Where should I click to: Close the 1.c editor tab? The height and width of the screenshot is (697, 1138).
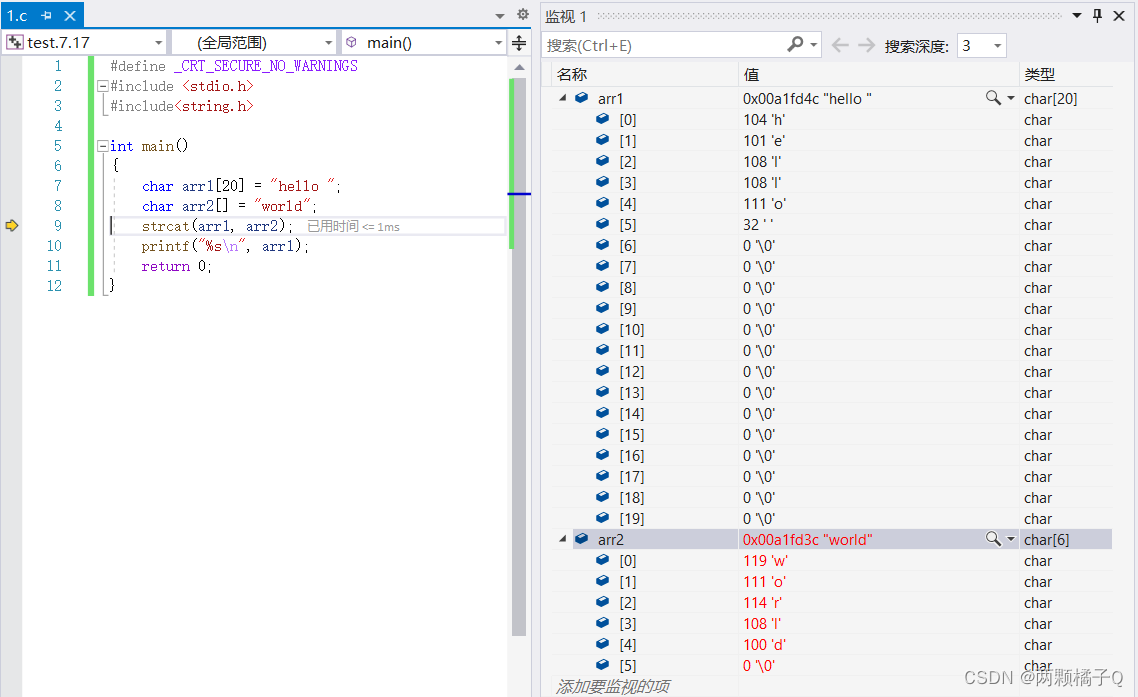click(x=70, y=15)
